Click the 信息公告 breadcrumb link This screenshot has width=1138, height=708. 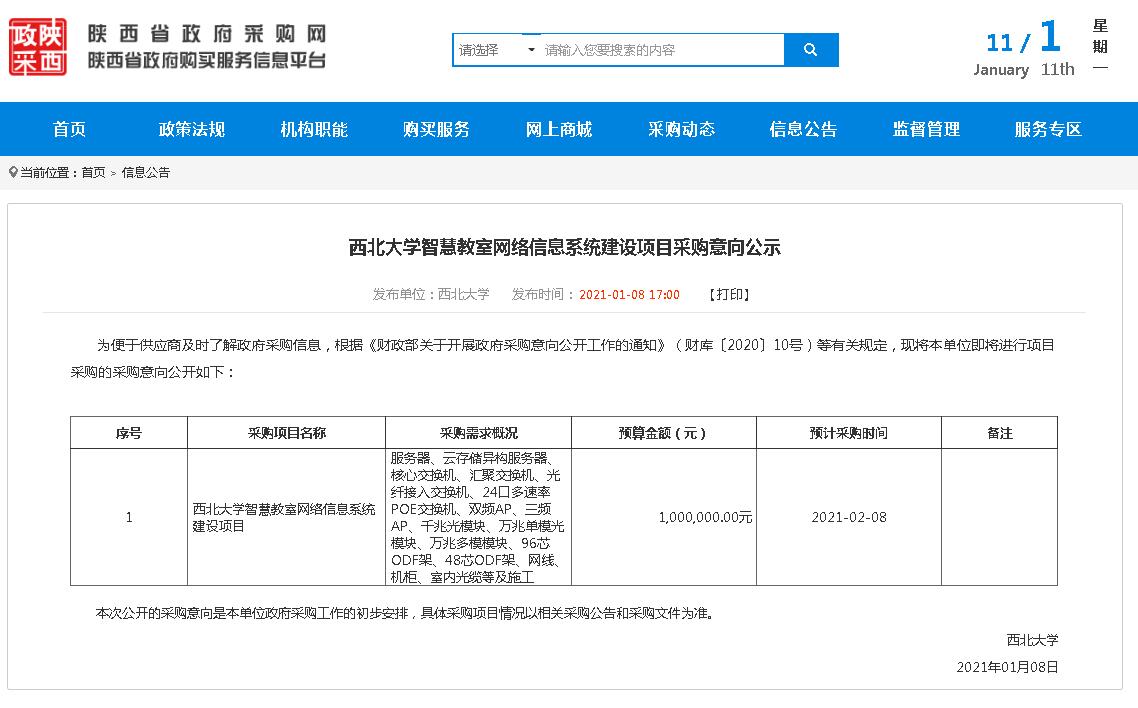click(x=146, y=172)
